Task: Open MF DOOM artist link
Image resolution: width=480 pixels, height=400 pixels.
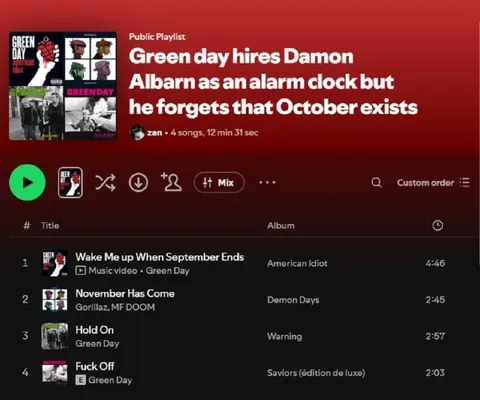Action: pos(133,307)
